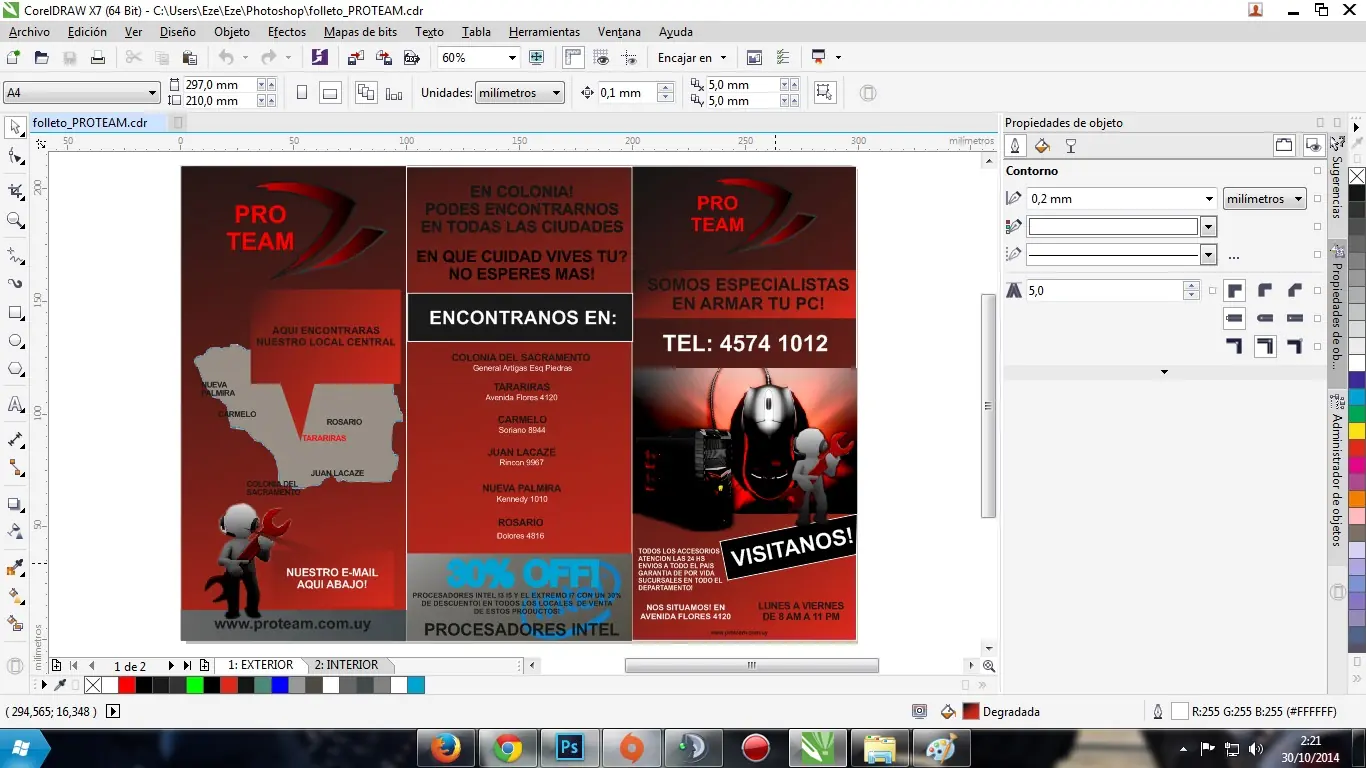
Task: Toggle show guidelines button
Action: pyautogui.click(x=629, y=58)
